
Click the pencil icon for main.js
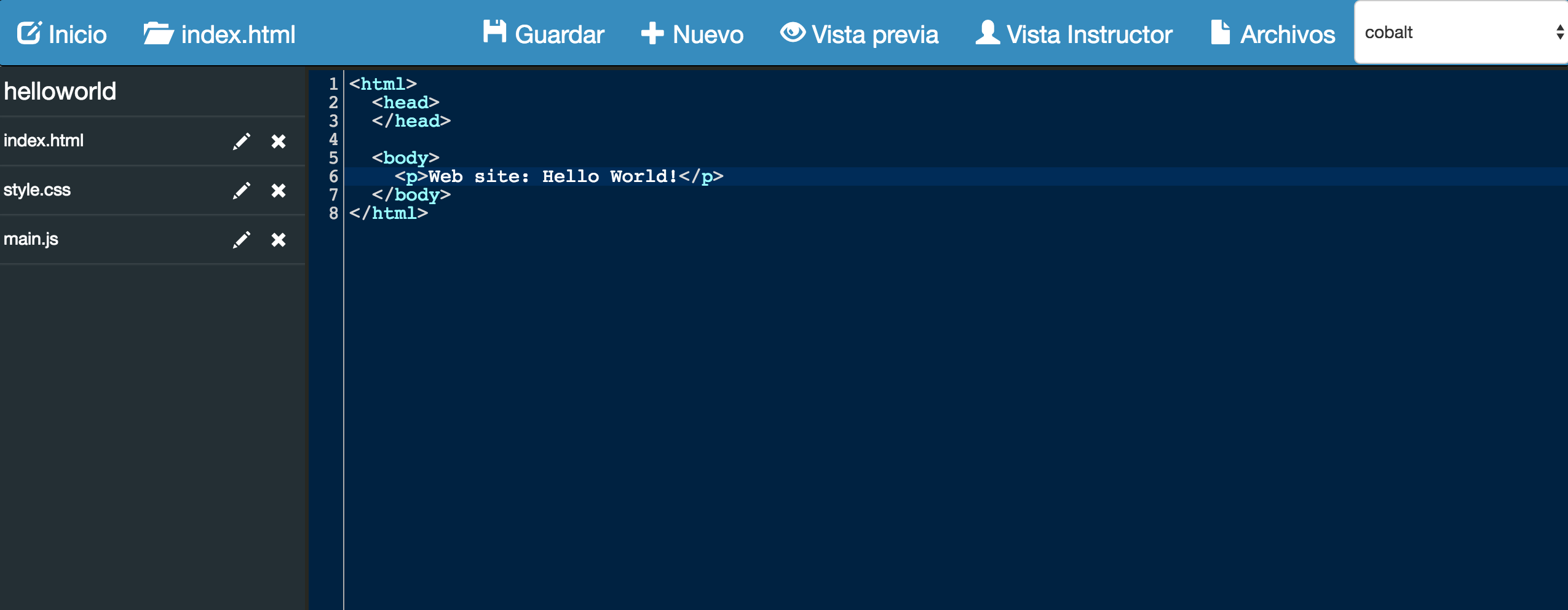coord(242,240)
